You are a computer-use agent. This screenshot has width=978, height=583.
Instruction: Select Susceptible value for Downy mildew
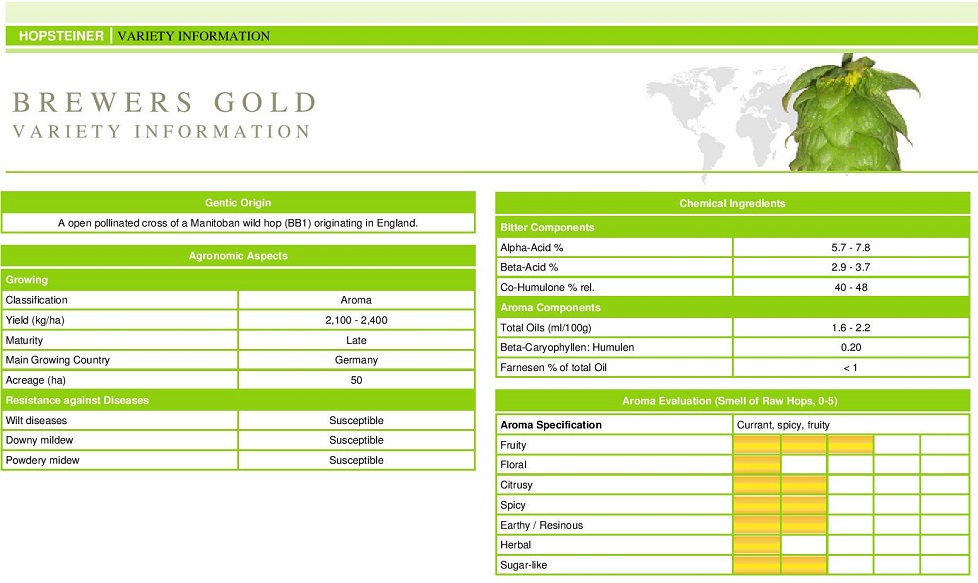pos(356,440)
